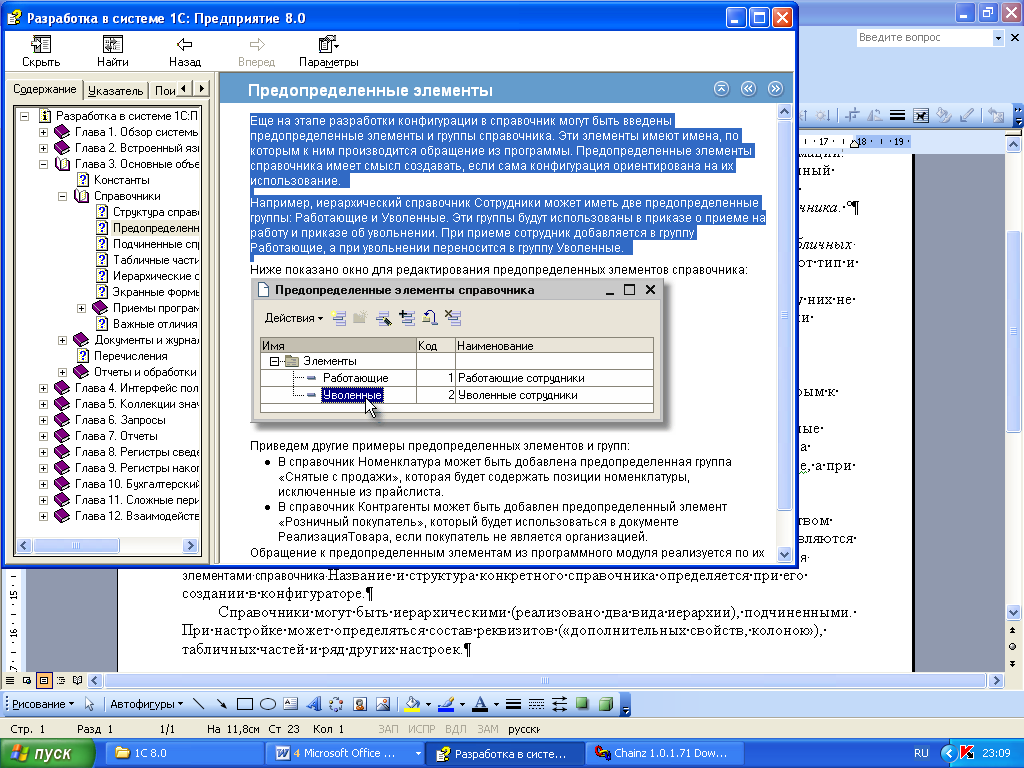The width and height of the screenshot is (1024, 768).
Task: Expand Документы и журналы tree node
Action: click(62, 340)
